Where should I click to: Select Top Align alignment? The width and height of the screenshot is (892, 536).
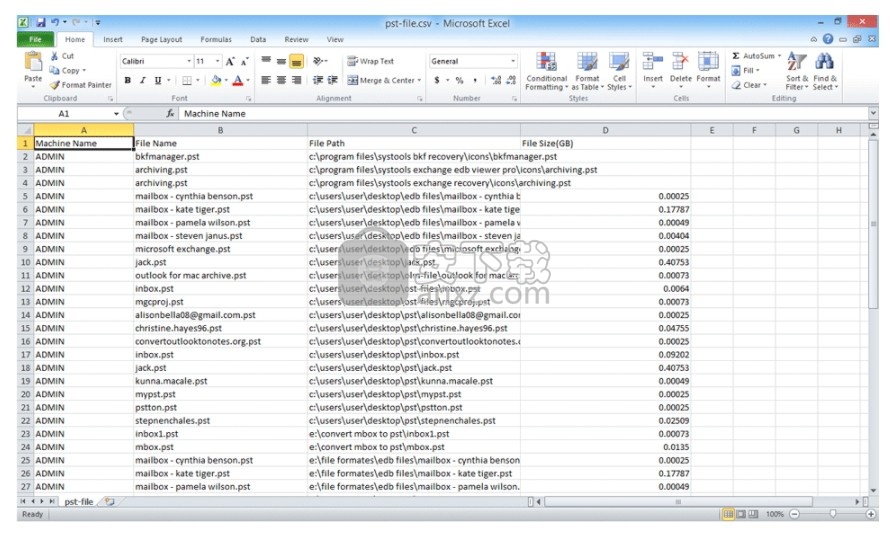tap(266, 61)
